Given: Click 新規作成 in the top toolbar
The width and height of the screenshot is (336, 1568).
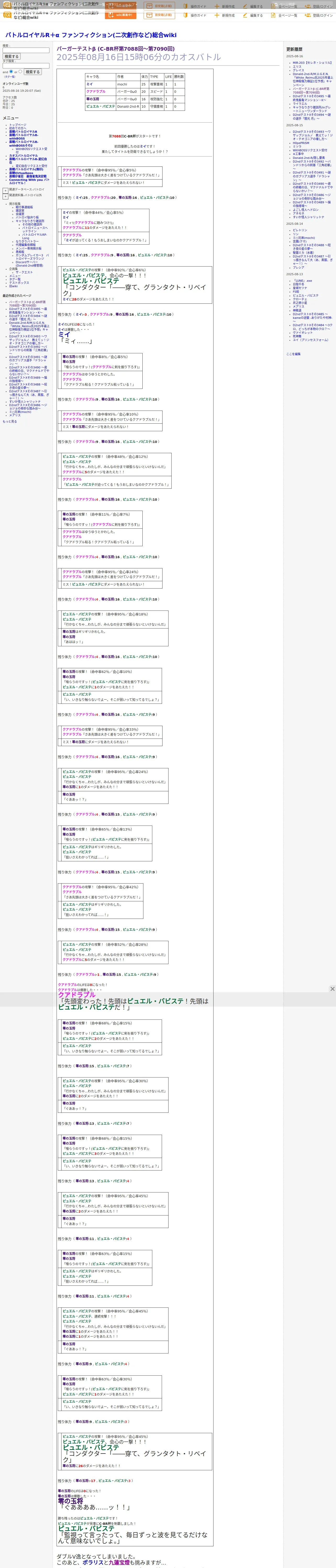Looking at the screenshot, I should coord(225,15).
